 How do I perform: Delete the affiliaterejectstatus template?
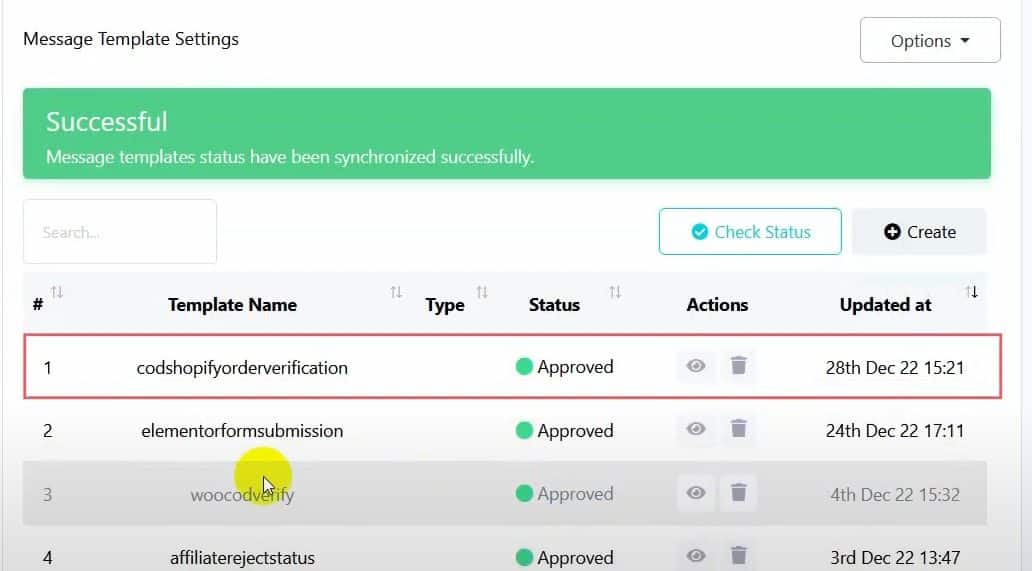[738, 556]
